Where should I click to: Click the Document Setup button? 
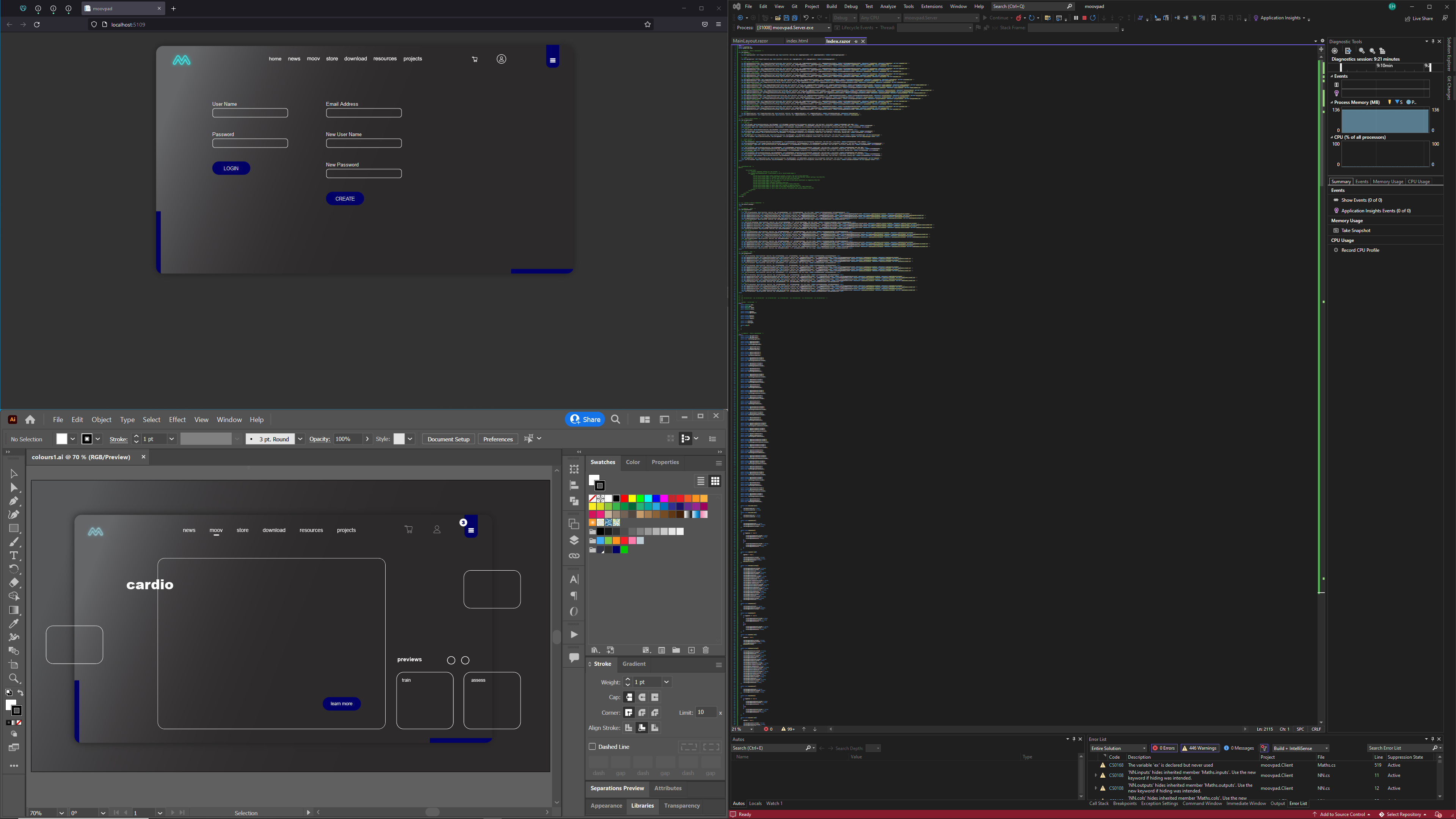point(448,439)
